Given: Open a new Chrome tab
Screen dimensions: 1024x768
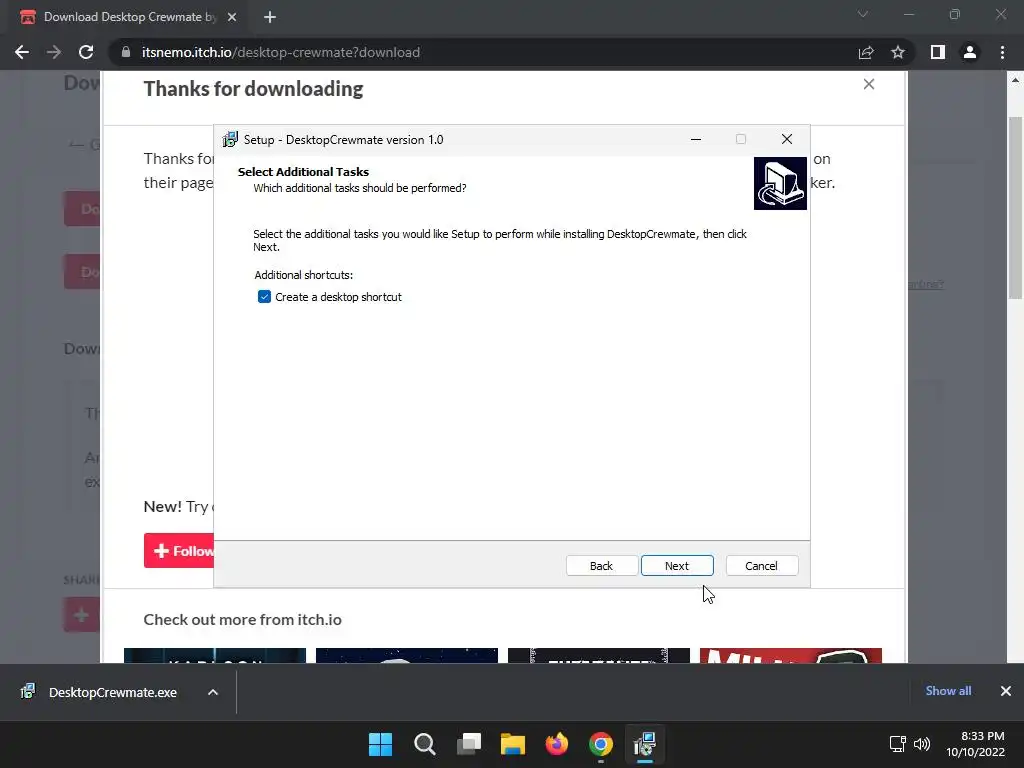Looking at the screenshot, I should click(270, 17).
